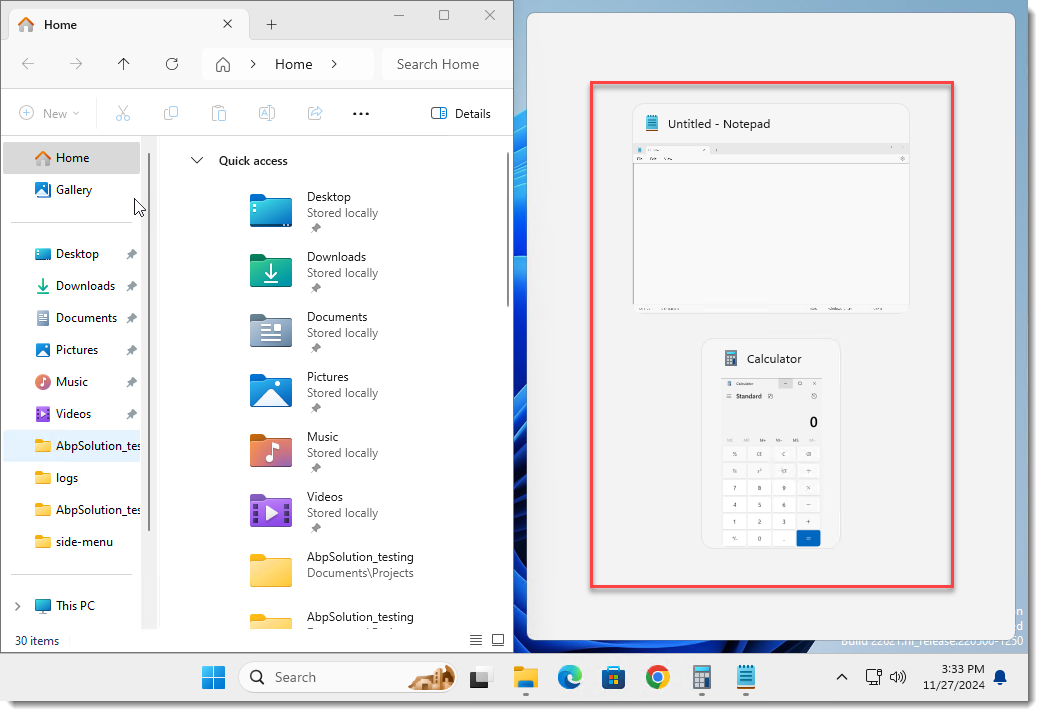Click the Copy icon in the toolbar
The width and height of the screenshot is (1043, 716).
click(x=171, y=113)
